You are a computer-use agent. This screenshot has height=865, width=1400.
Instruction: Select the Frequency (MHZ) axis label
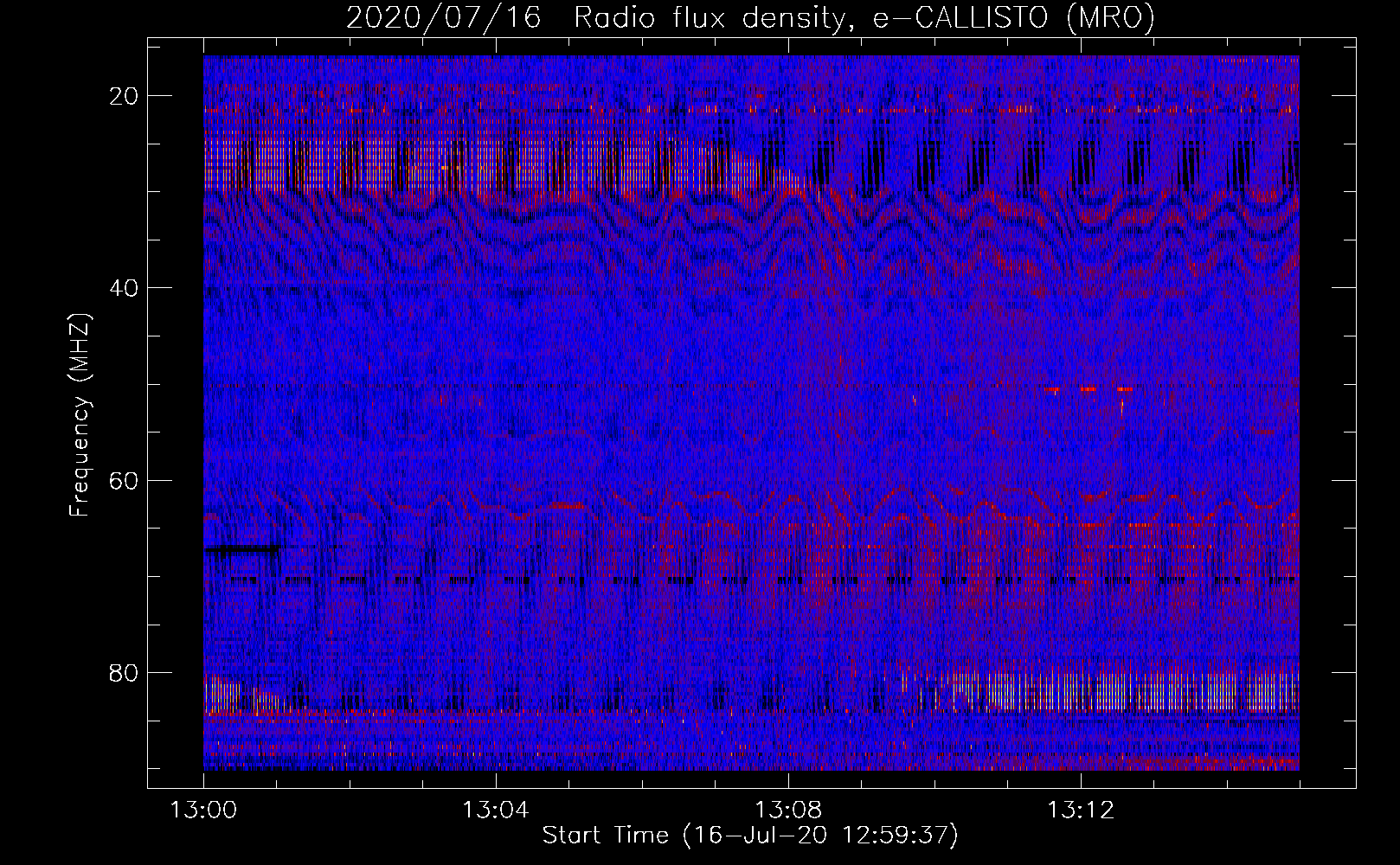80,415
